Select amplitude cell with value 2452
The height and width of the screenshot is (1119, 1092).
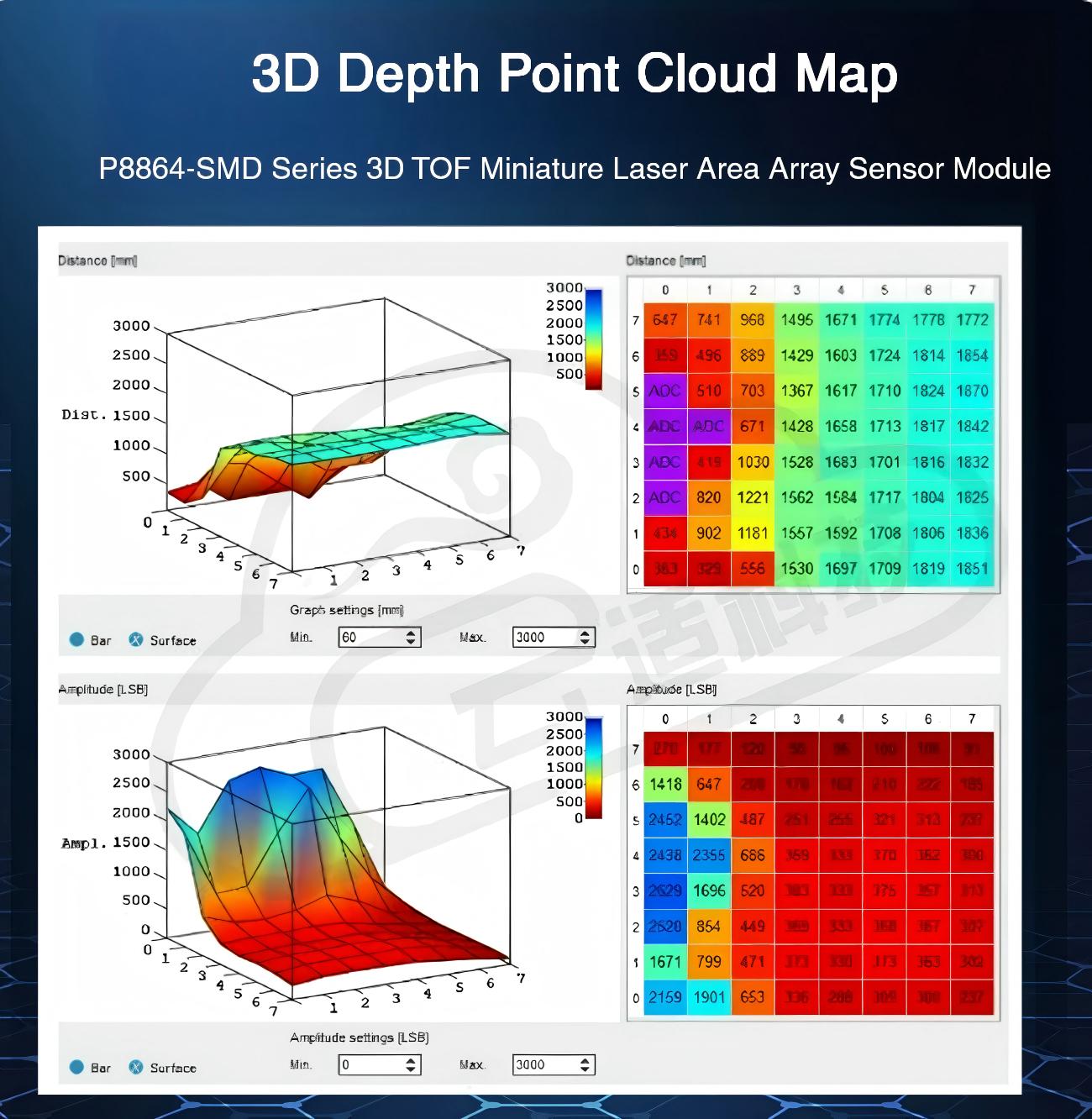pyautogui.click(x=665, y=820)
